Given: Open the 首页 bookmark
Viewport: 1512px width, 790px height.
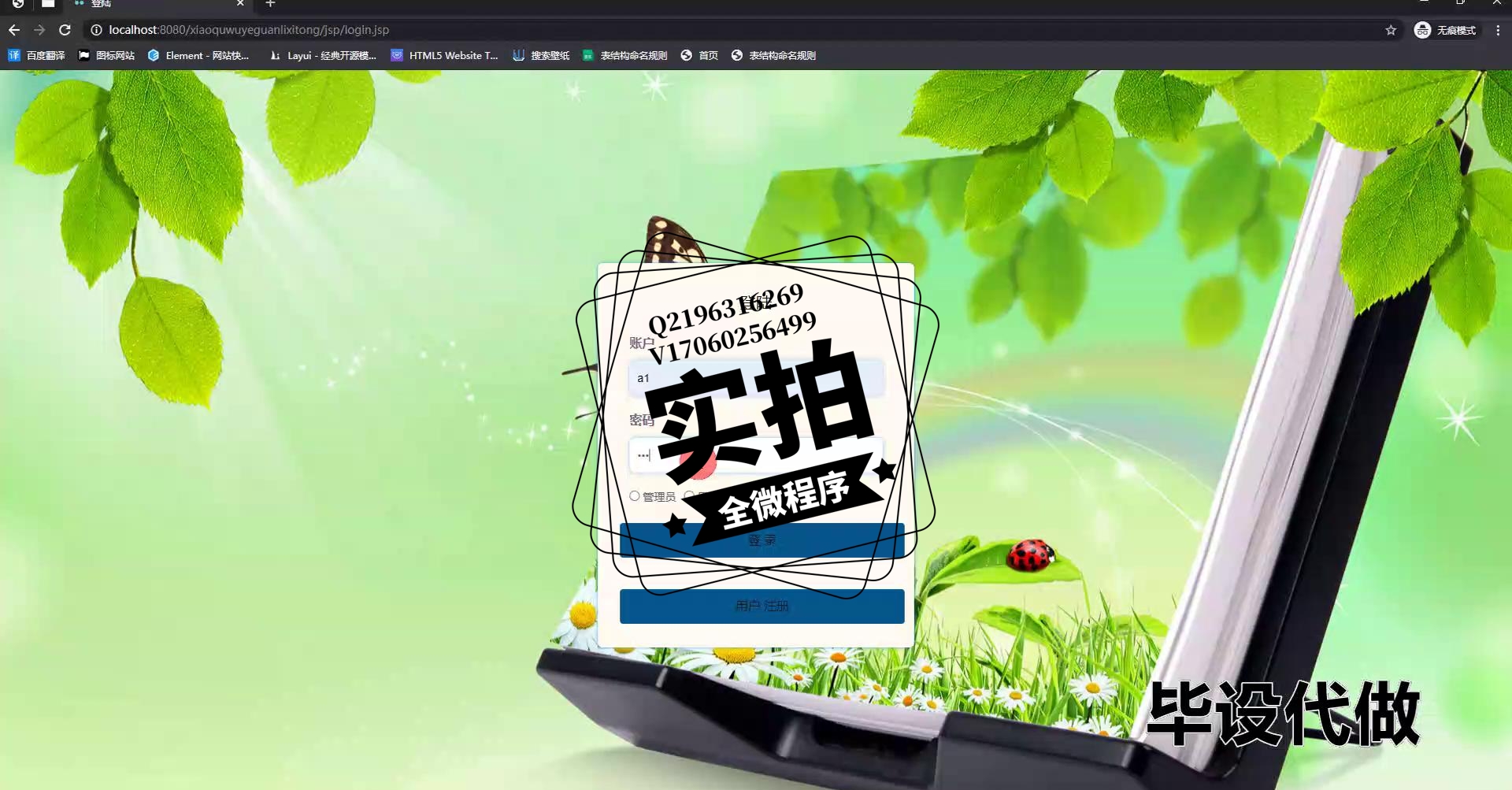Looking at the screenshot, I should coord(699,55).
